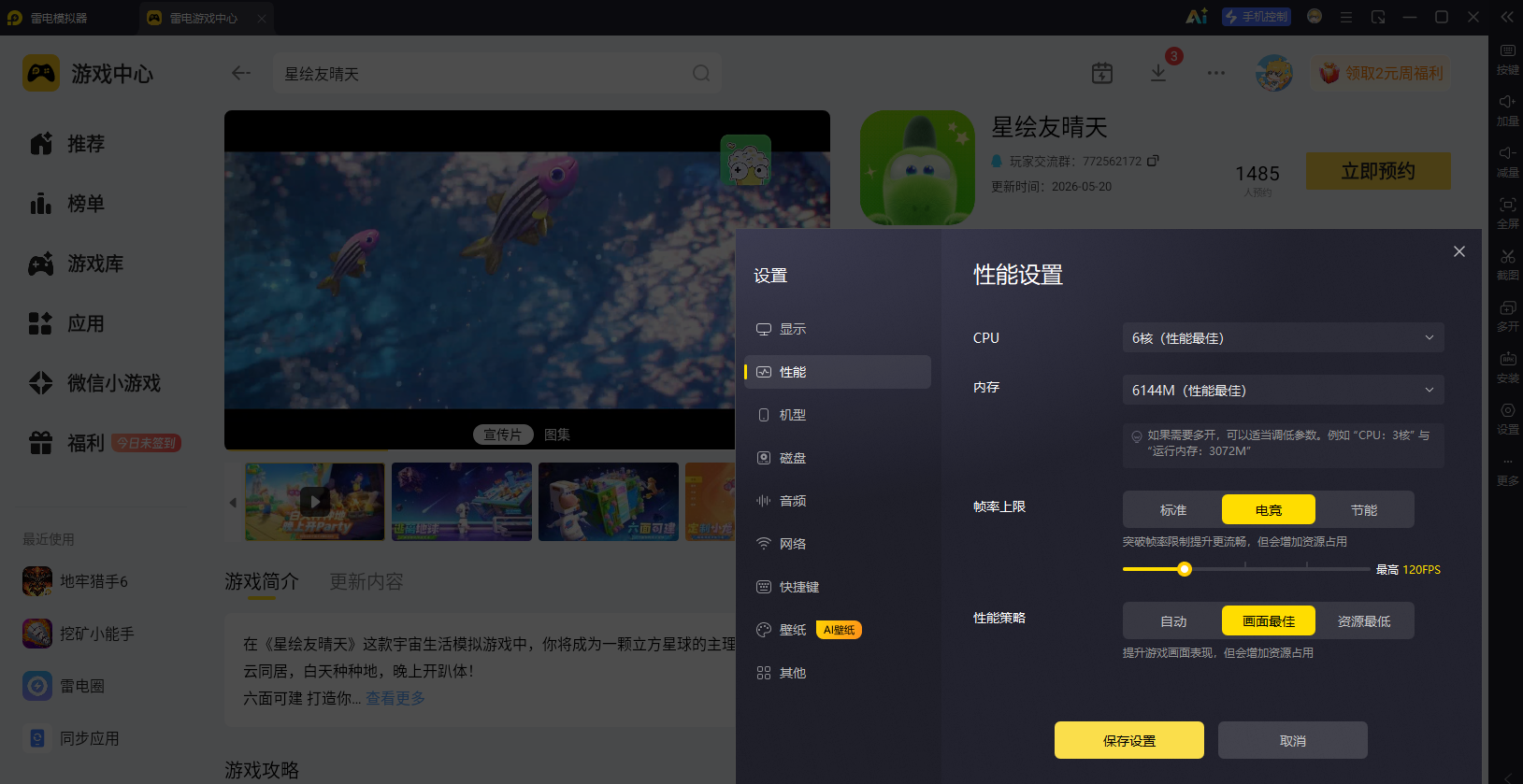
Task: Open 推荐 in the game center sidebar
Action: 67,144
